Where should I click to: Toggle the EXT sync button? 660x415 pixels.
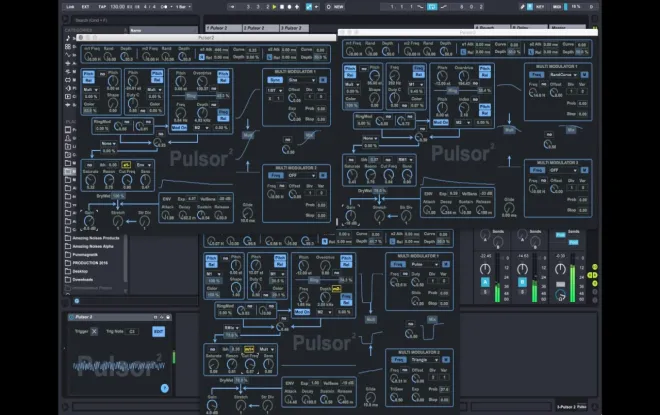[x=85, y=7]
